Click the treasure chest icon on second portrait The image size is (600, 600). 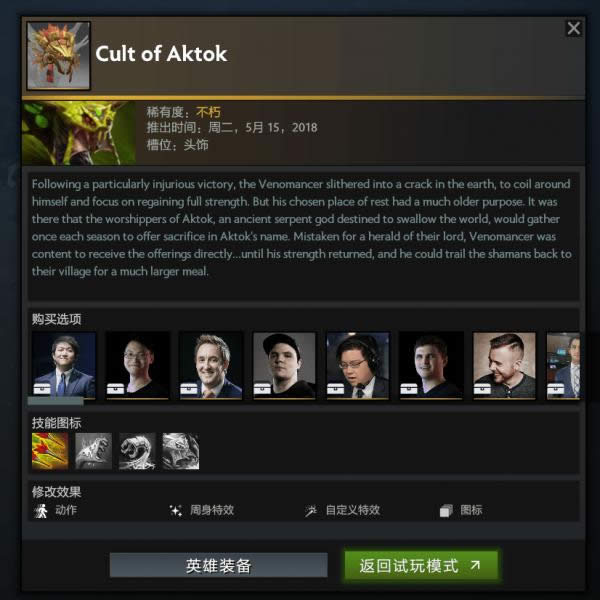click(115, 388)
